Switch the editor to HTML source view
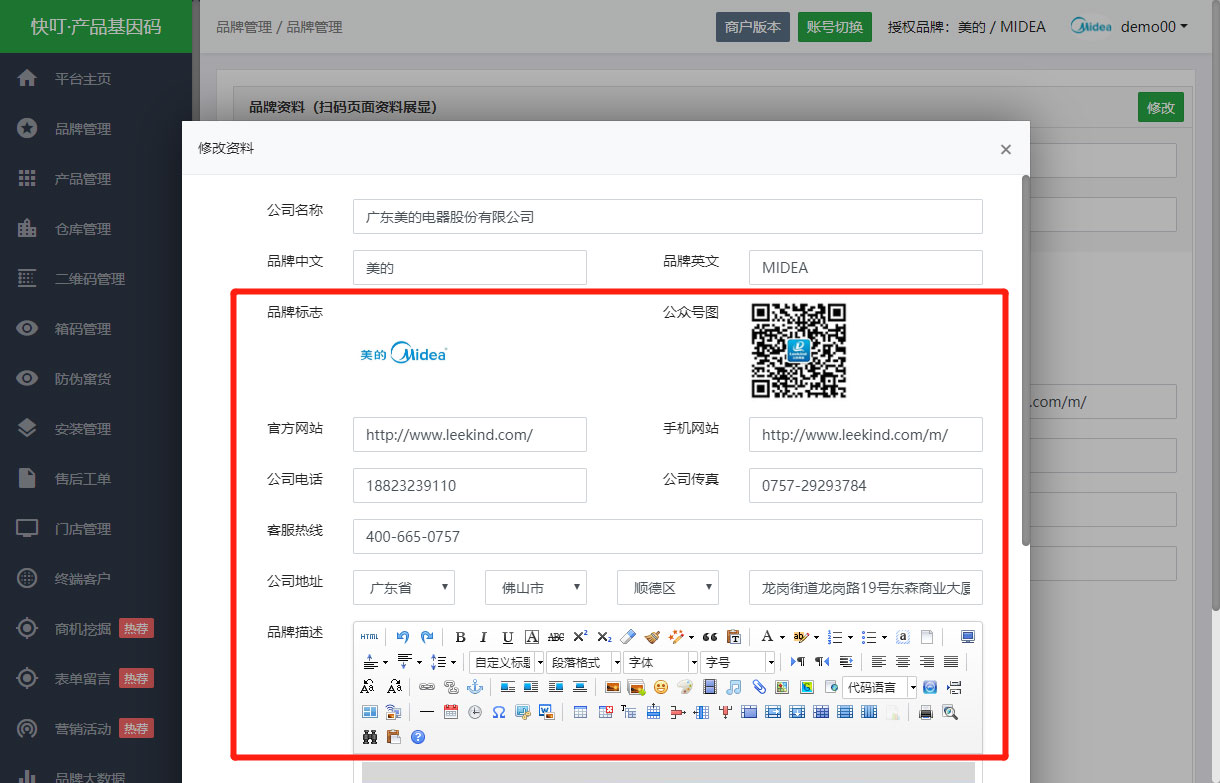Viewport: 1220px width, 783px height. (370, 637)
